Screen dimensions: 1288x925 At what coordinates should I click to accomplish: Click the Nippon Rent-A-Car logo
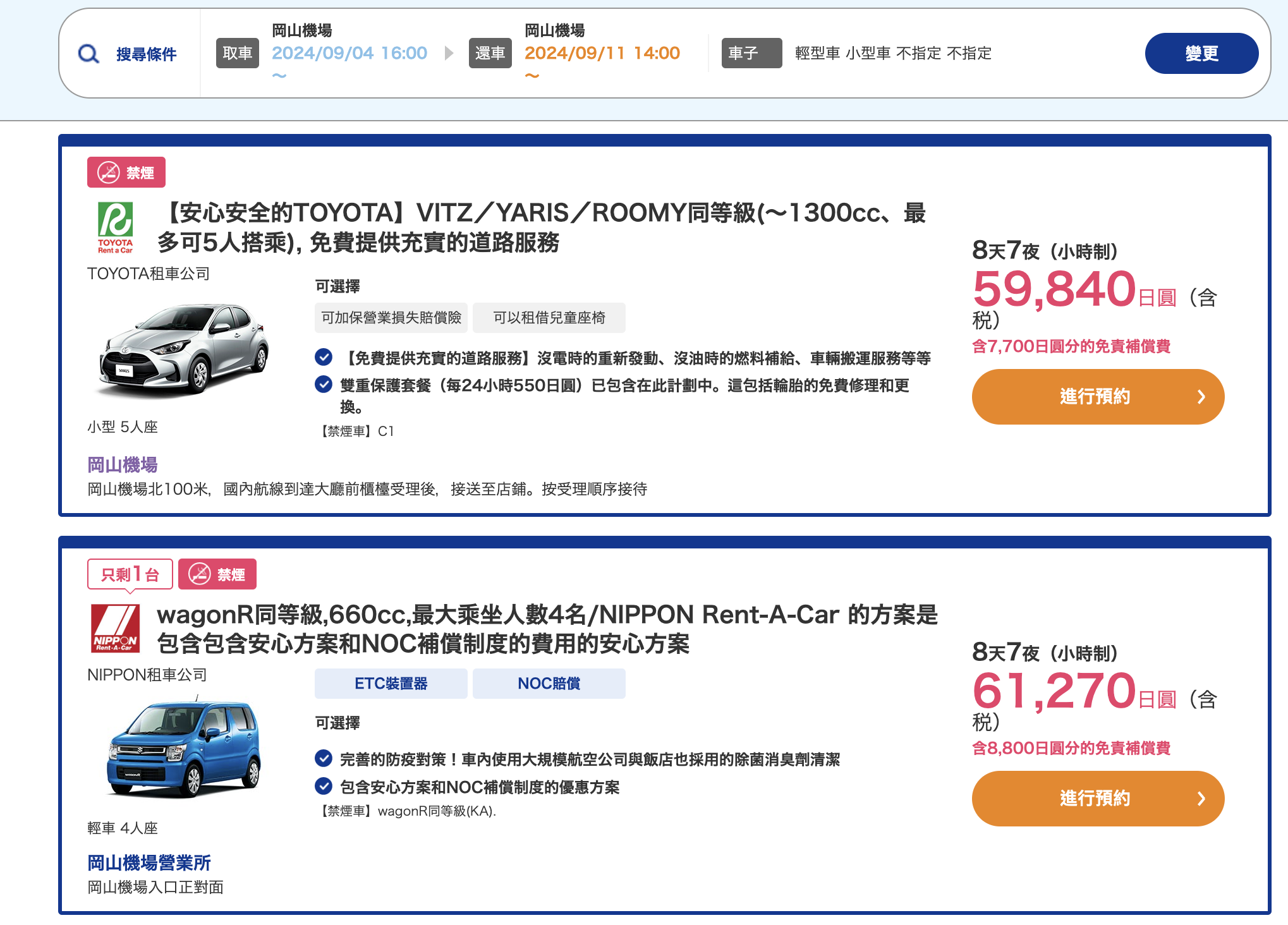[115, 629]
